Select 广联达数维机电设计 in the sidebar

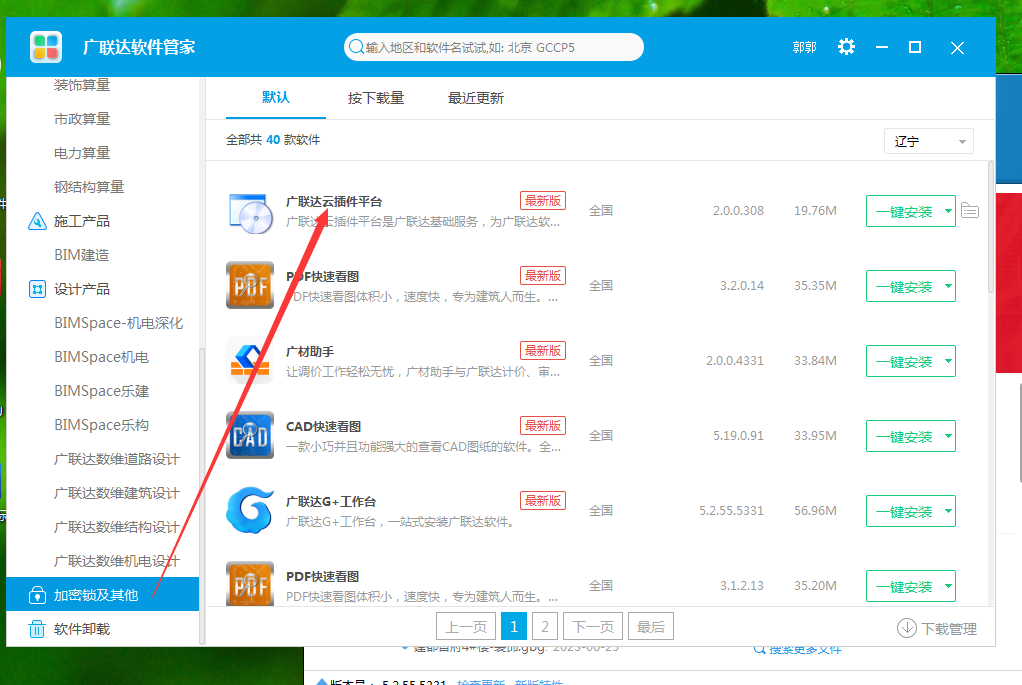117,561
